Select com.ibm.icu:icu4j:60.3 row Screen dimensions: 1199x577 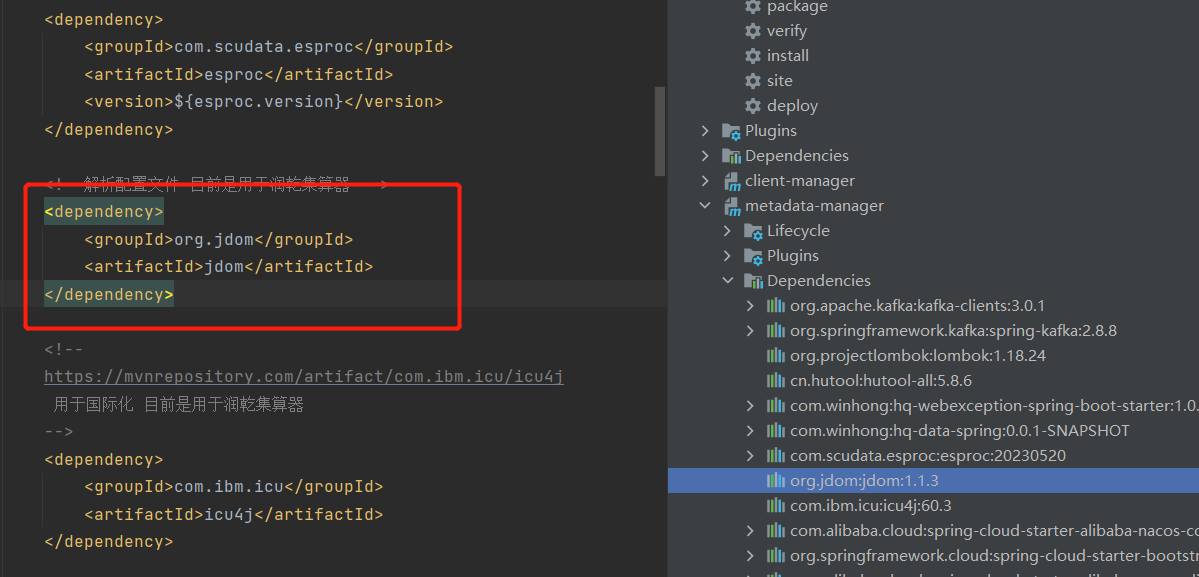click(x=933, y=506)
